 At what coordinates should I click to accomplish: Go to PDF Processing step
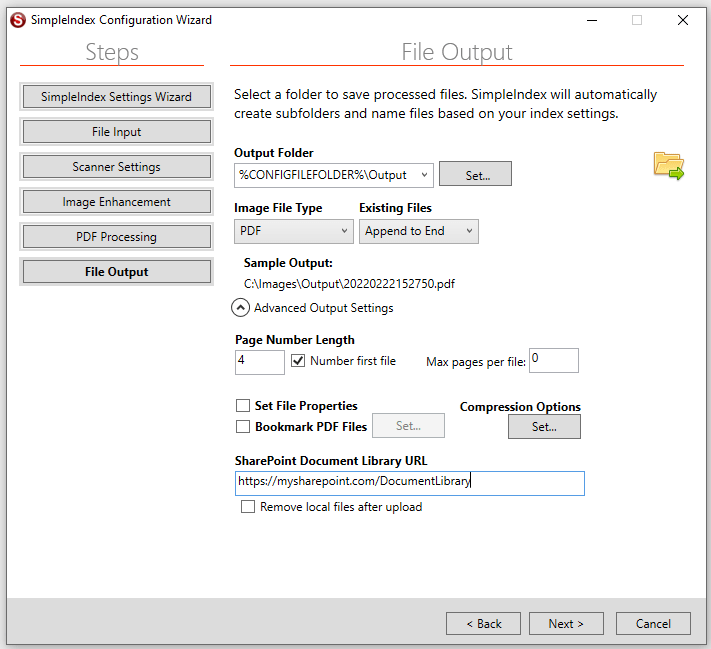click(117, 237)
